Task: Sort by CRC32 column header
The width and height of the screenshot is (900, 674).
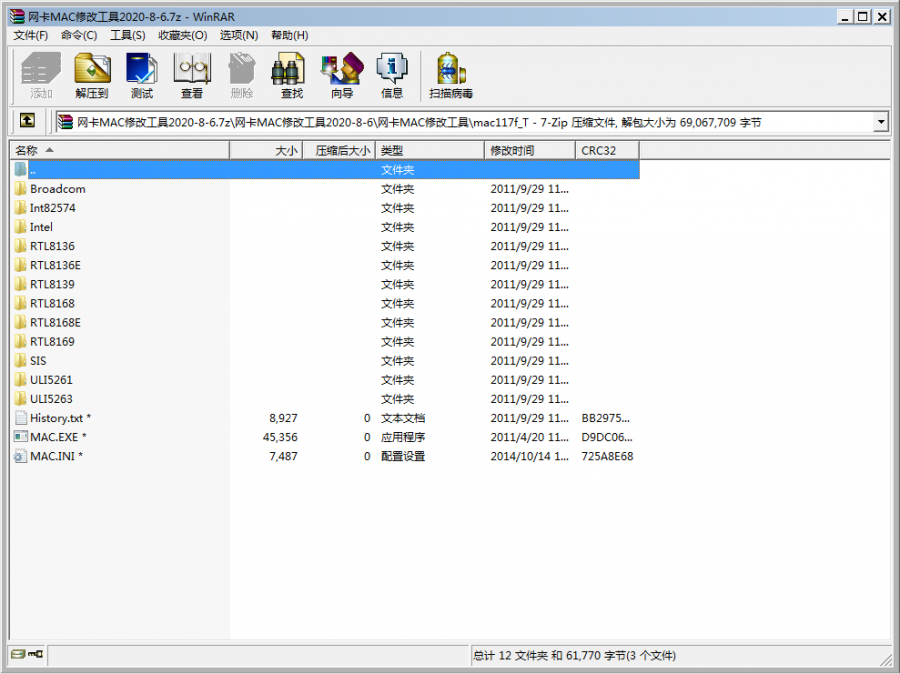Action: 607,150
